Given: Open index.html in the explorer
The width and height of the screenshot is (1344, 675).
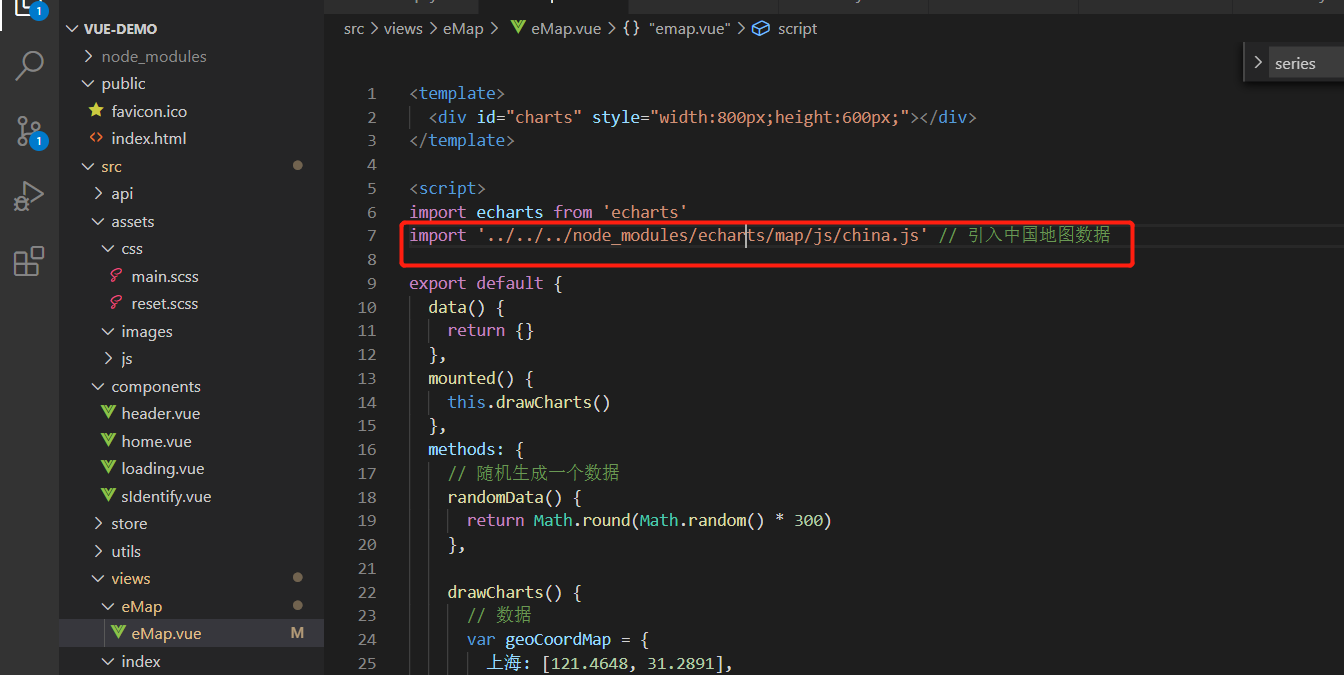Looking at the screenshot, I should (149, 138).
